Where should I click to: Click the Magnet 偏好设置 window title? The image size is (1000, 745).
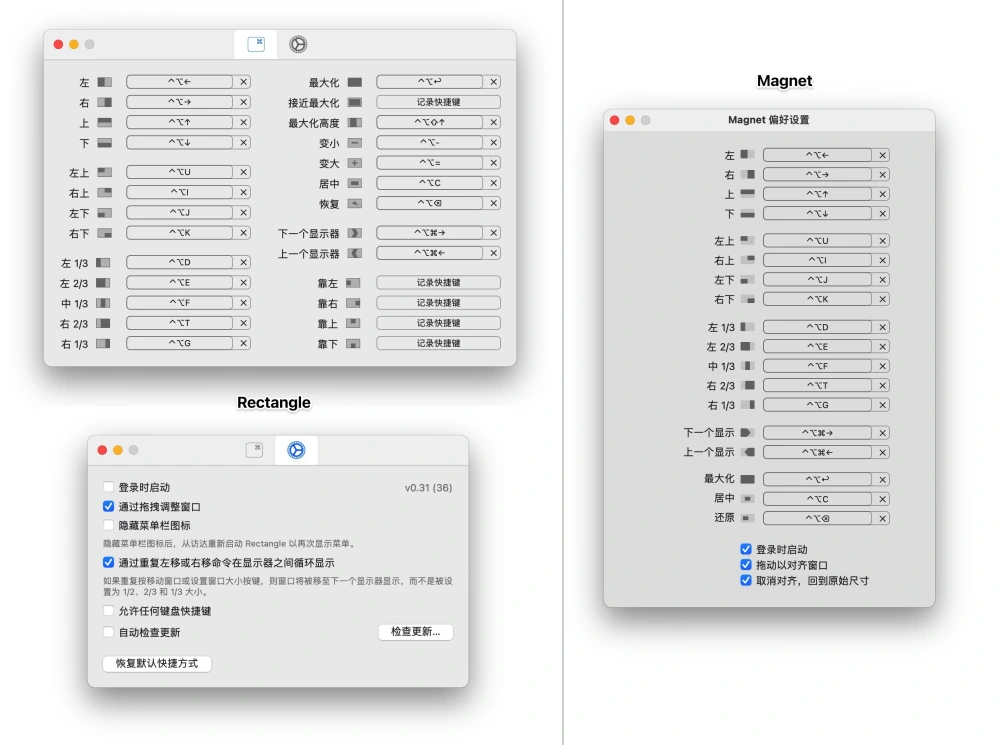pyautogui.click(x=768, y=120)
